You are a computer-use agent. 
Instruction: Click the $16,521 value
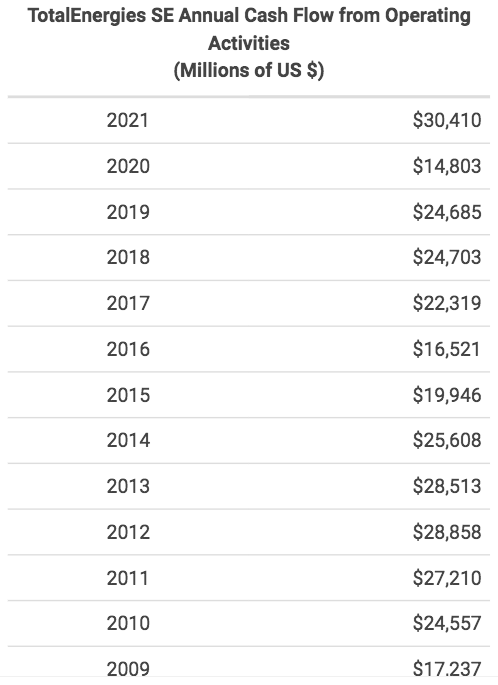pyautogui.click(x=446, y=349)
